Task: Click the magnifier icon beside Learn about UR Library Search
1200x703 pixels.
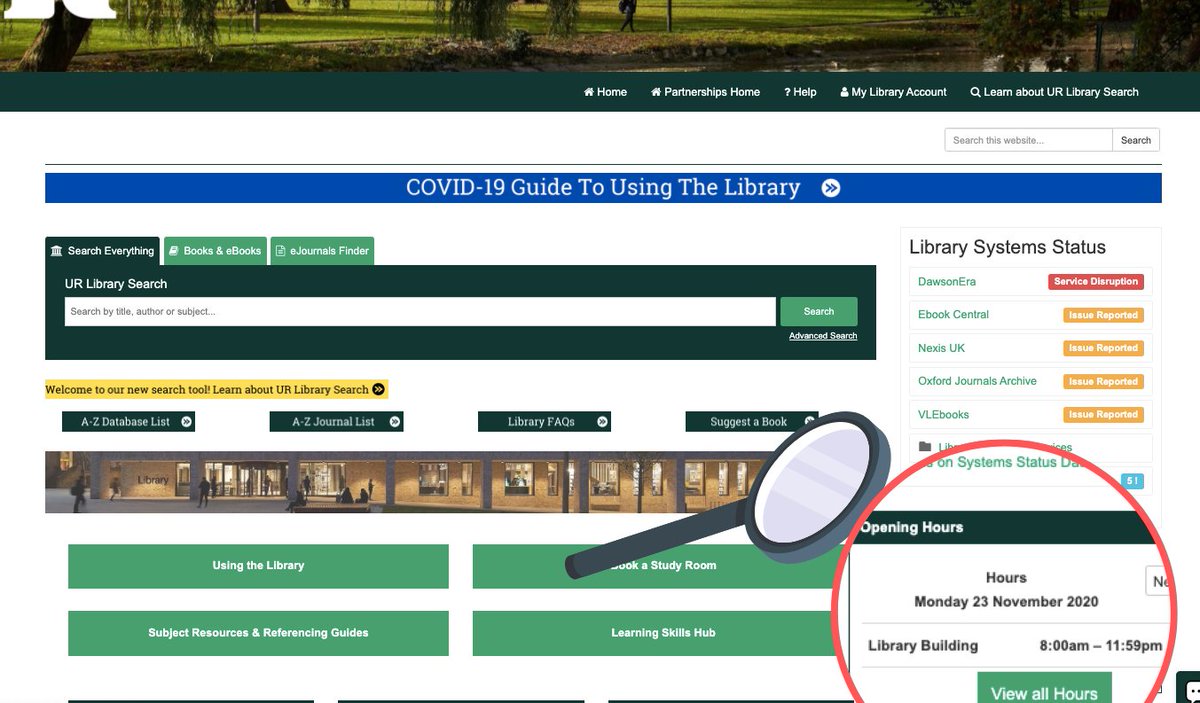Action: (x=975, y=92)
